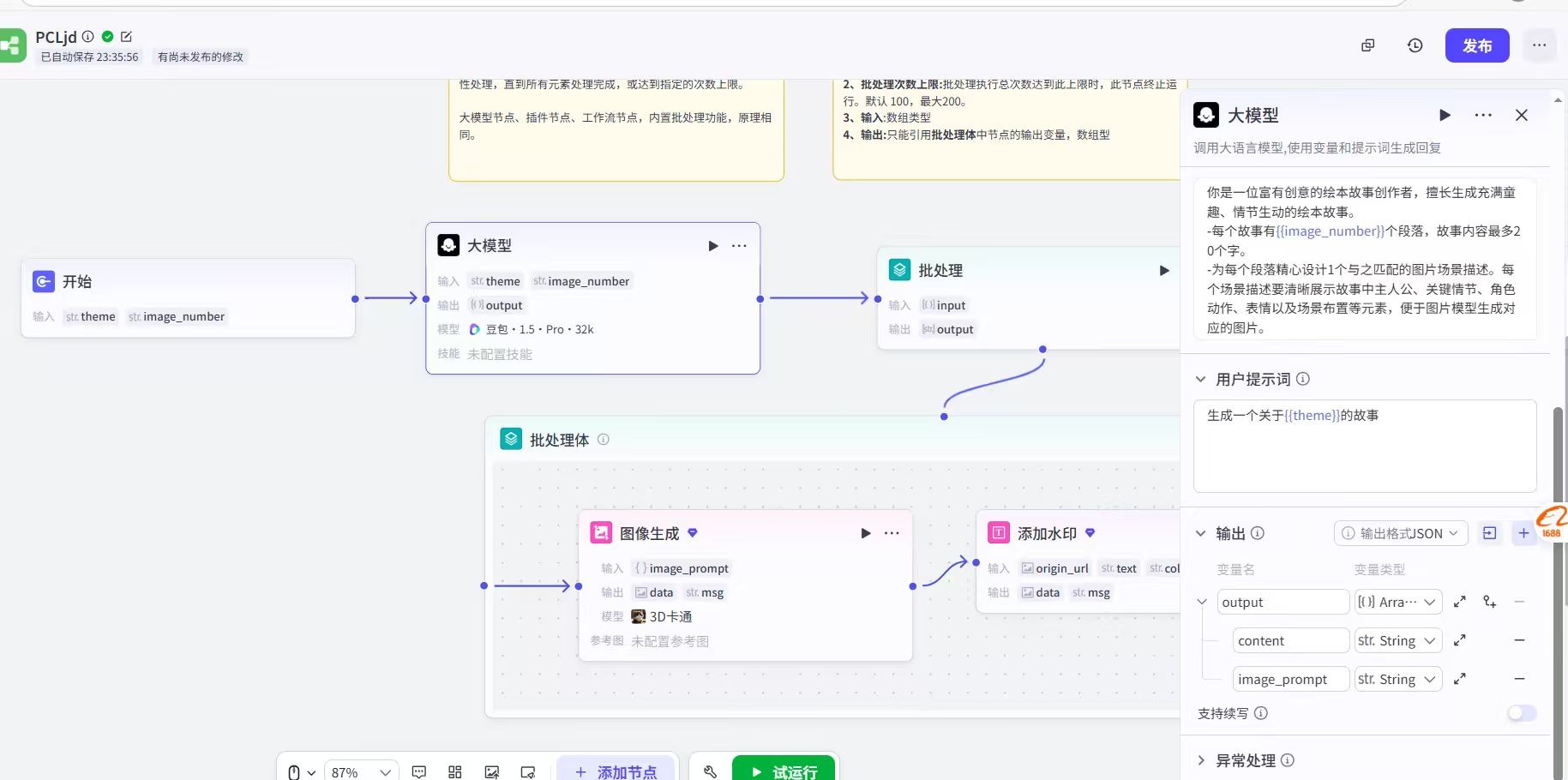
Task: Click the edit icon beside the PCLjd title
Action: click(x=127, y=37)
